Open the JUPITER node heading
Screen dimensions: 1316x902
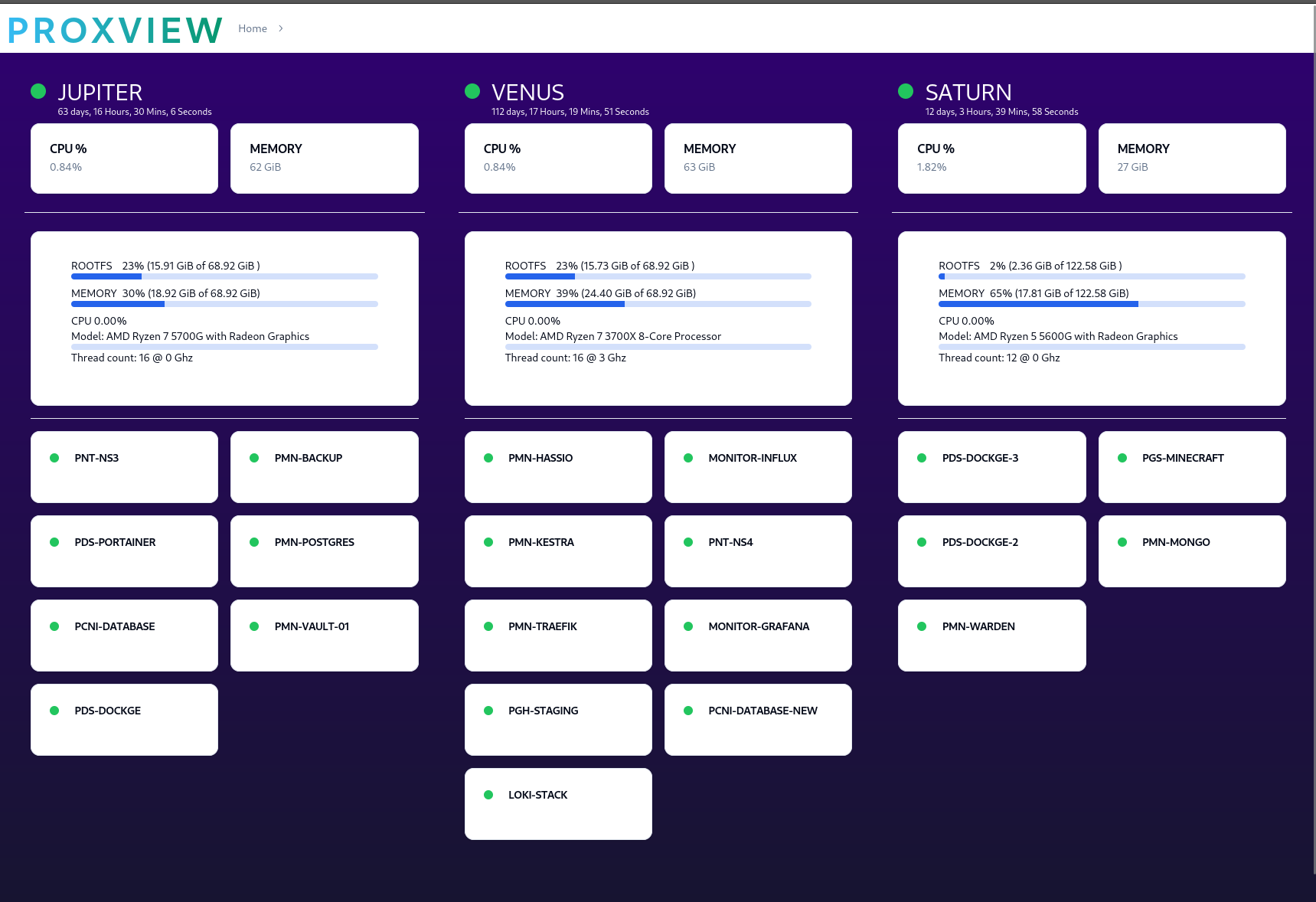(x=100, y=93)
